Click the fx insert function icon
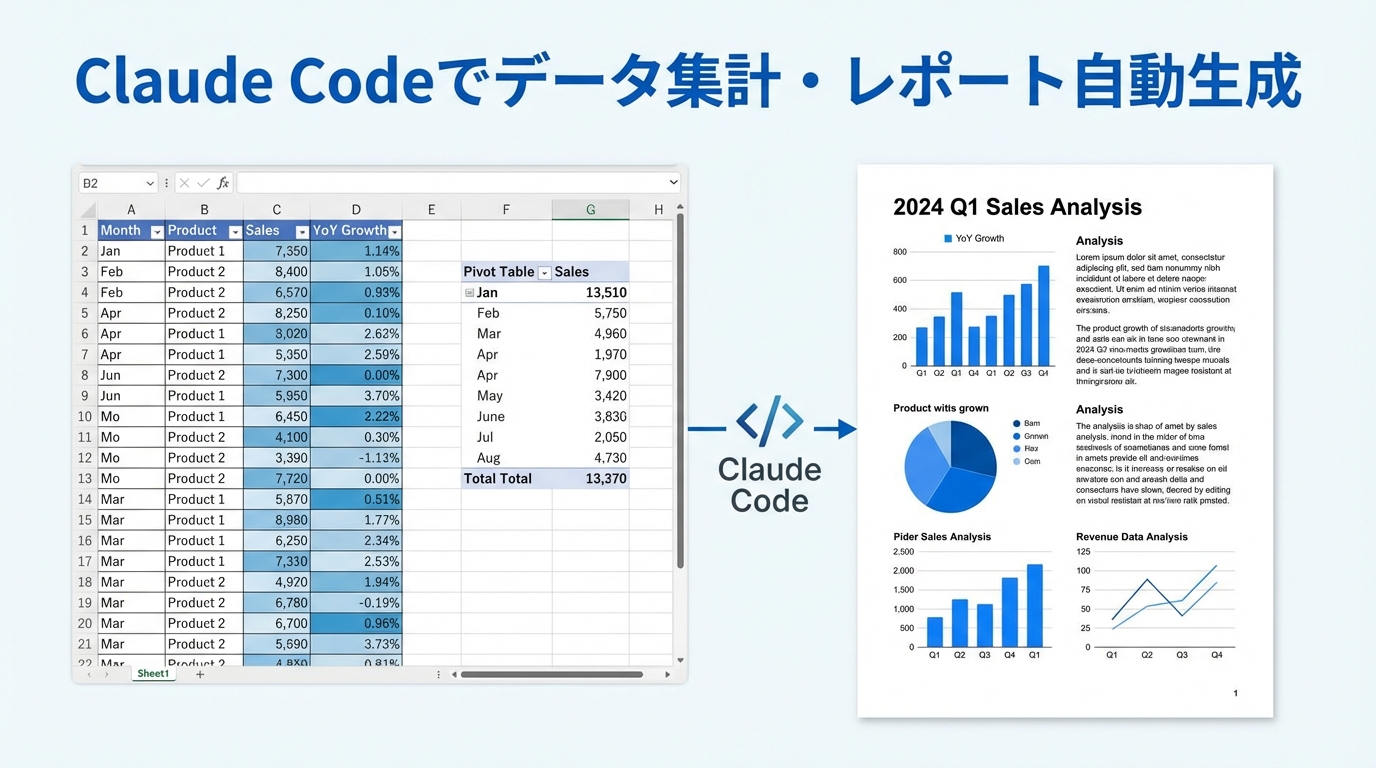1376x768 pixels. 223,183
